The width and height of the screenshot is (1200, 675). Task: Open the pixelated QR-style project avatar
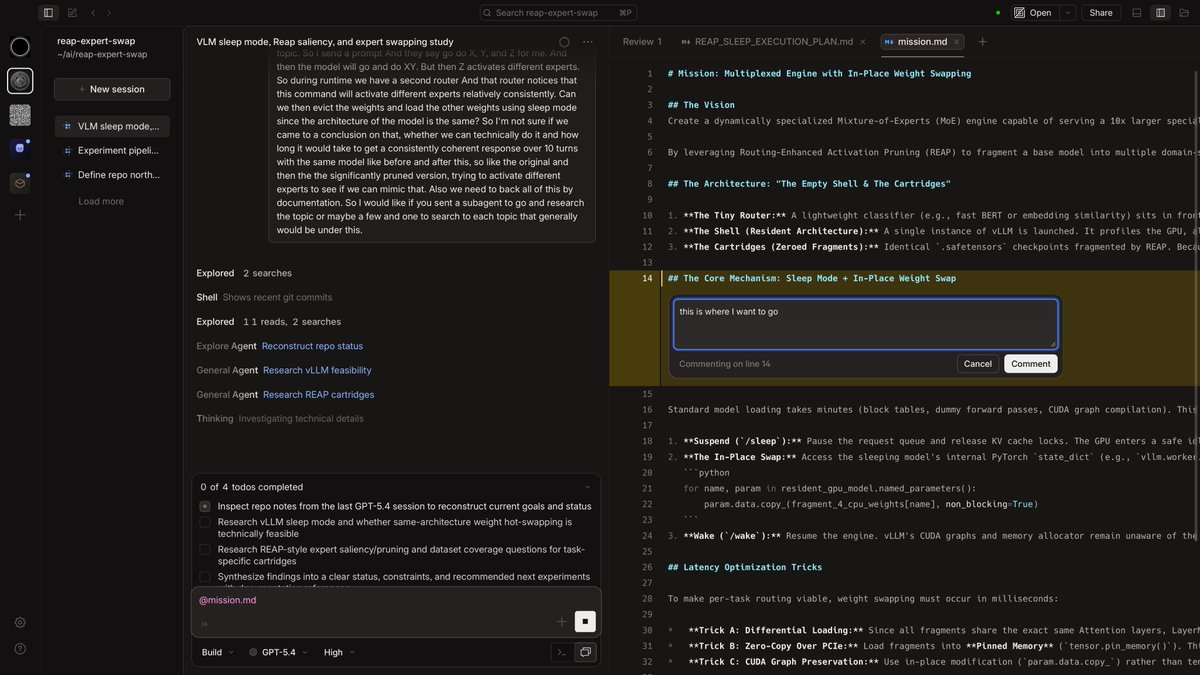(x=20, y=115)
